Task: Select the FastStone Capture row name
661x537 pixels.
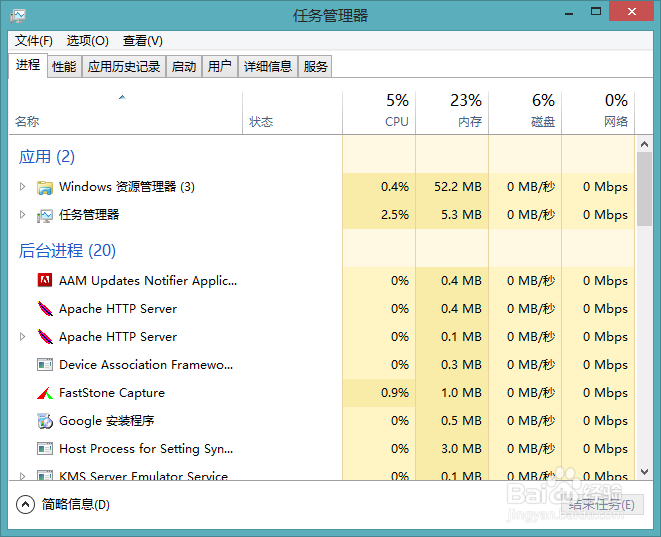Action: pos(112,393)
